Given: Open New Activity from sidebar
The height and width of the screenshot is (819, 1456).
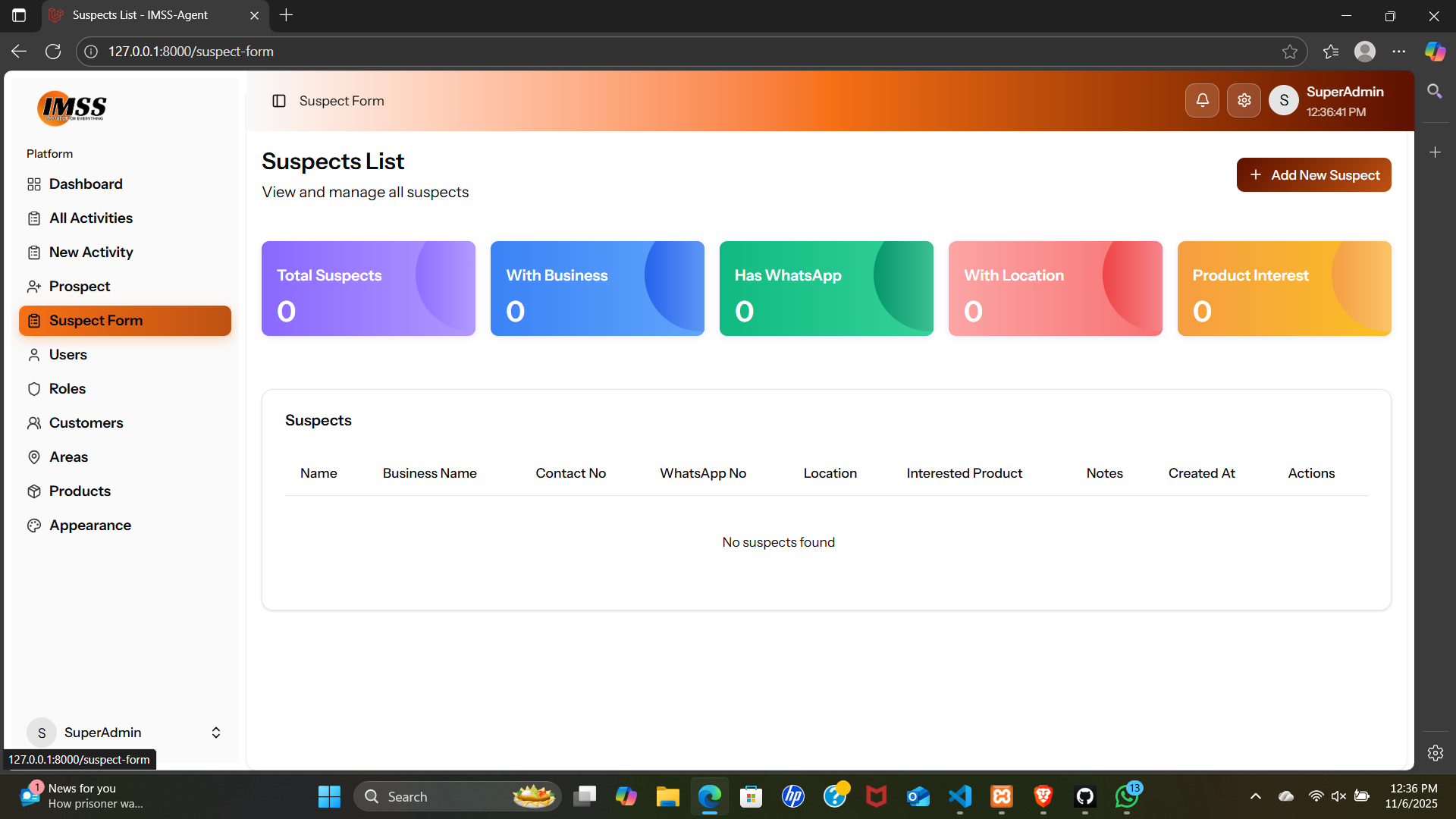Looking at the screenshot, I should pyautogui.click(x=90, y=253).
